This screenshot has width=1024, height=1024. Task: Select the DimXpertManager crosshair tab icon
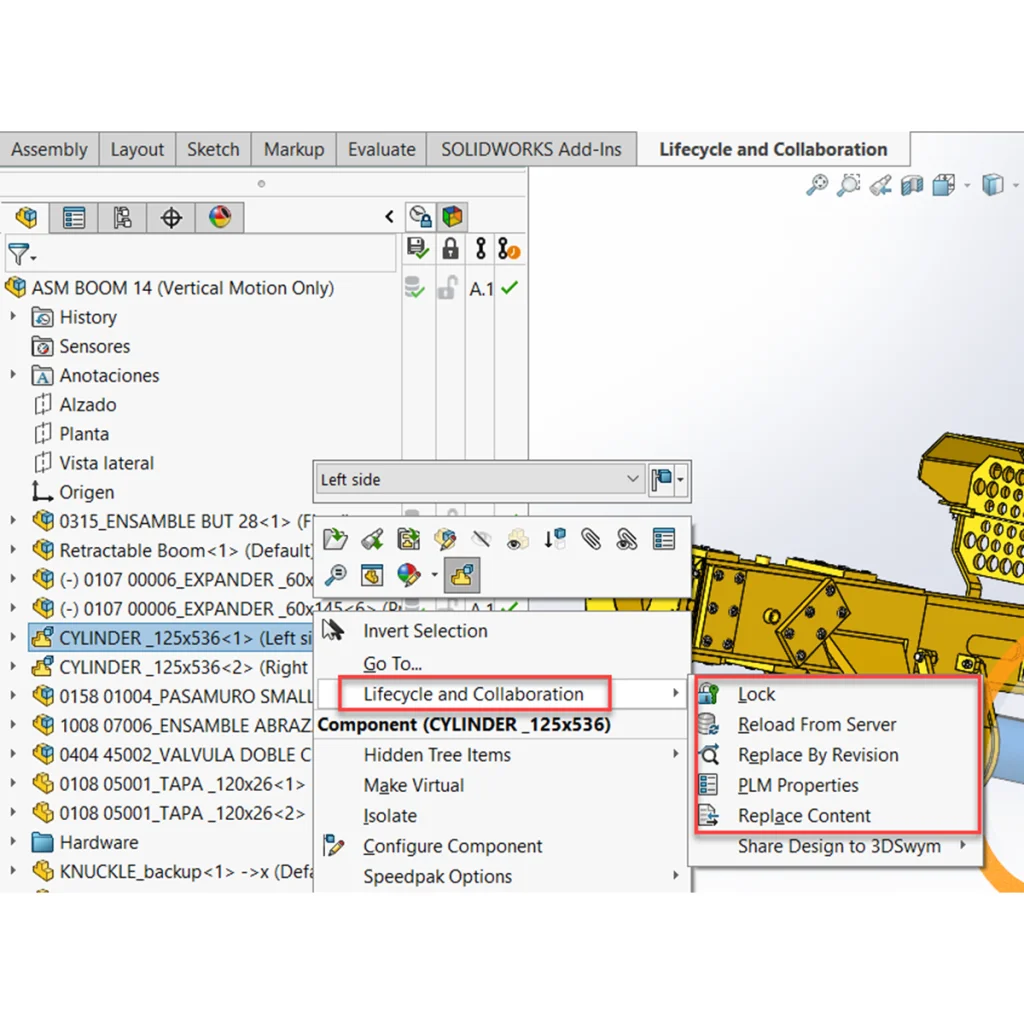pos(171,217)
